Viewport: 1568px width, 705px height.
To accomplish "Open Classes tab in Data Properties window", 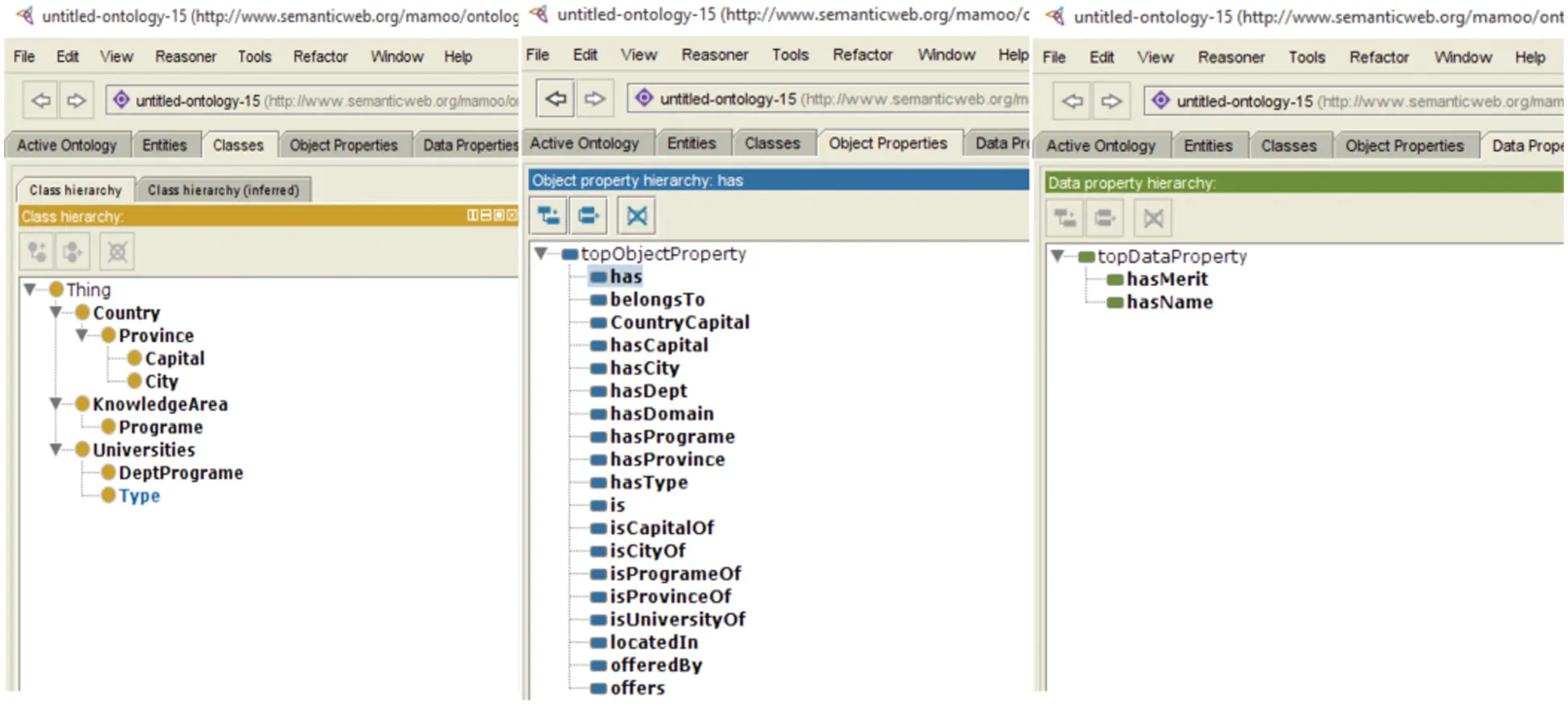I will point(1289,146).
